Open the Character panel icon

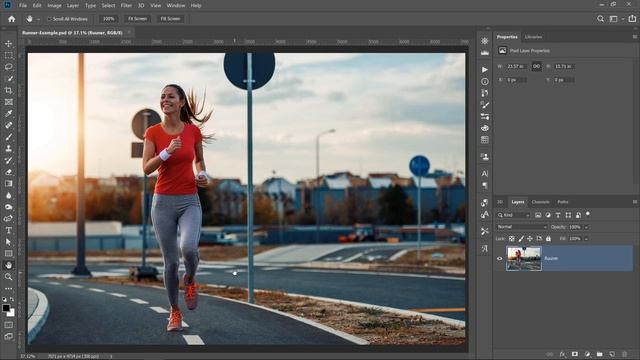click(484, 173)
